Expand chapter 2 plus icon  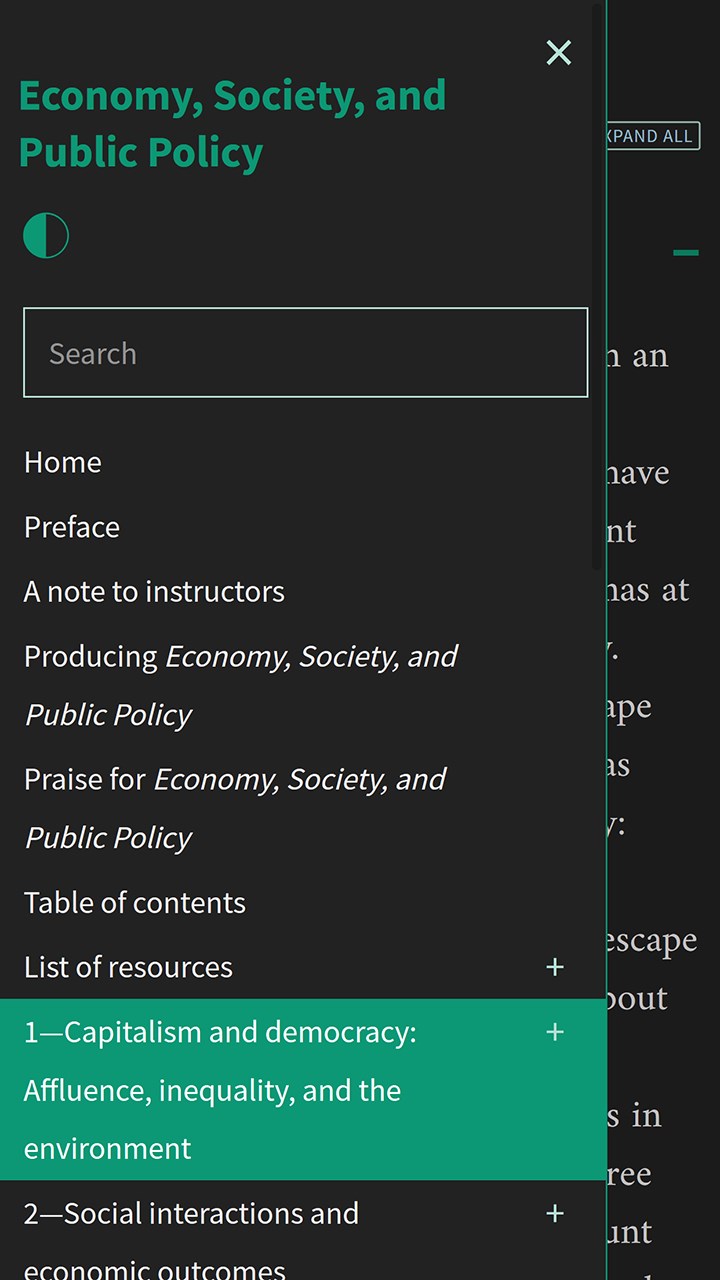click(555, 1214)
